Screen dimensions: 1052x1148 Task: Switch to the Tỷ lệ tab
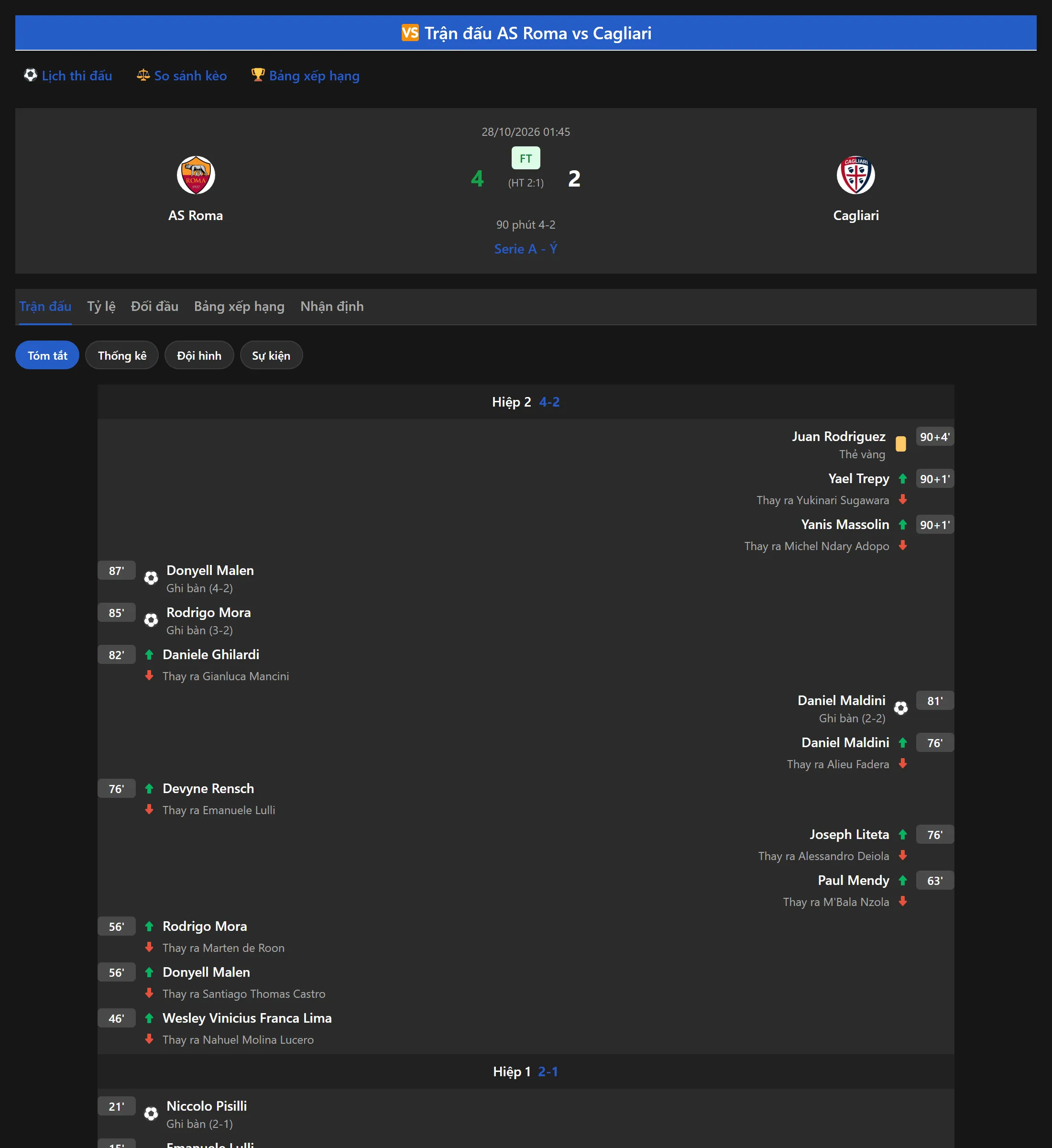[101, 306]
